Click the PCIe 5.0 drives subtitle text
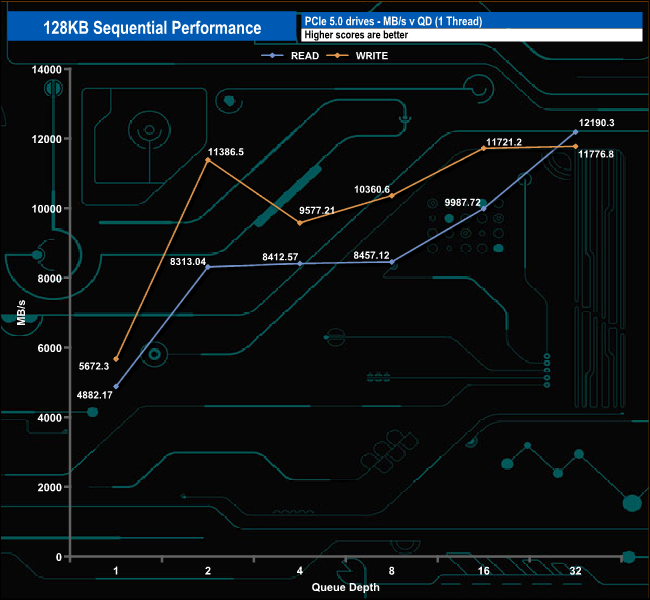This screenshot has height=600, width=650. (393, 21)
